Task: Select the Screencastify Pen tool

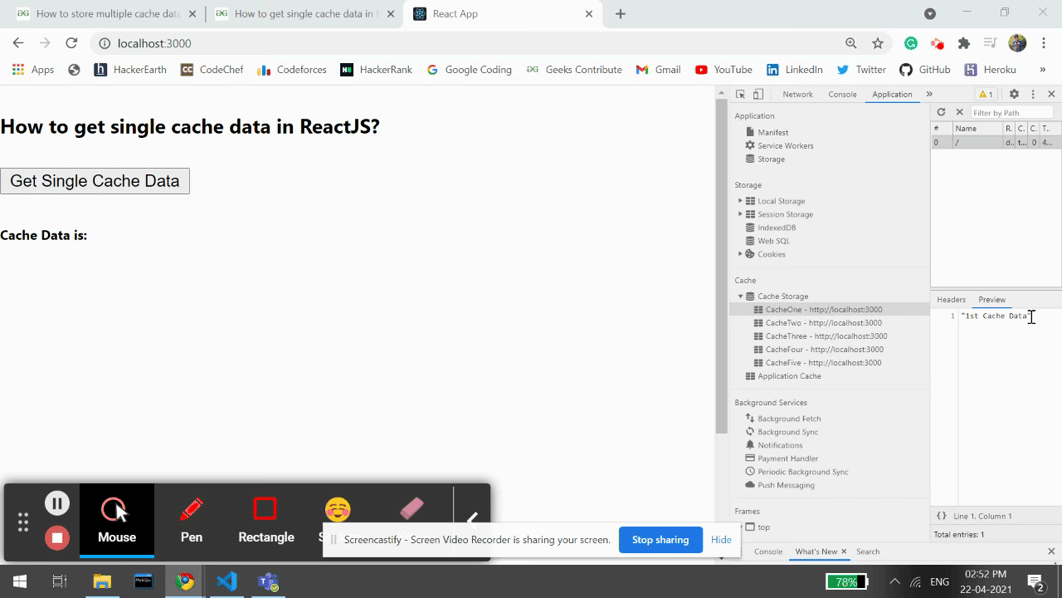Action: coord(192,520)
